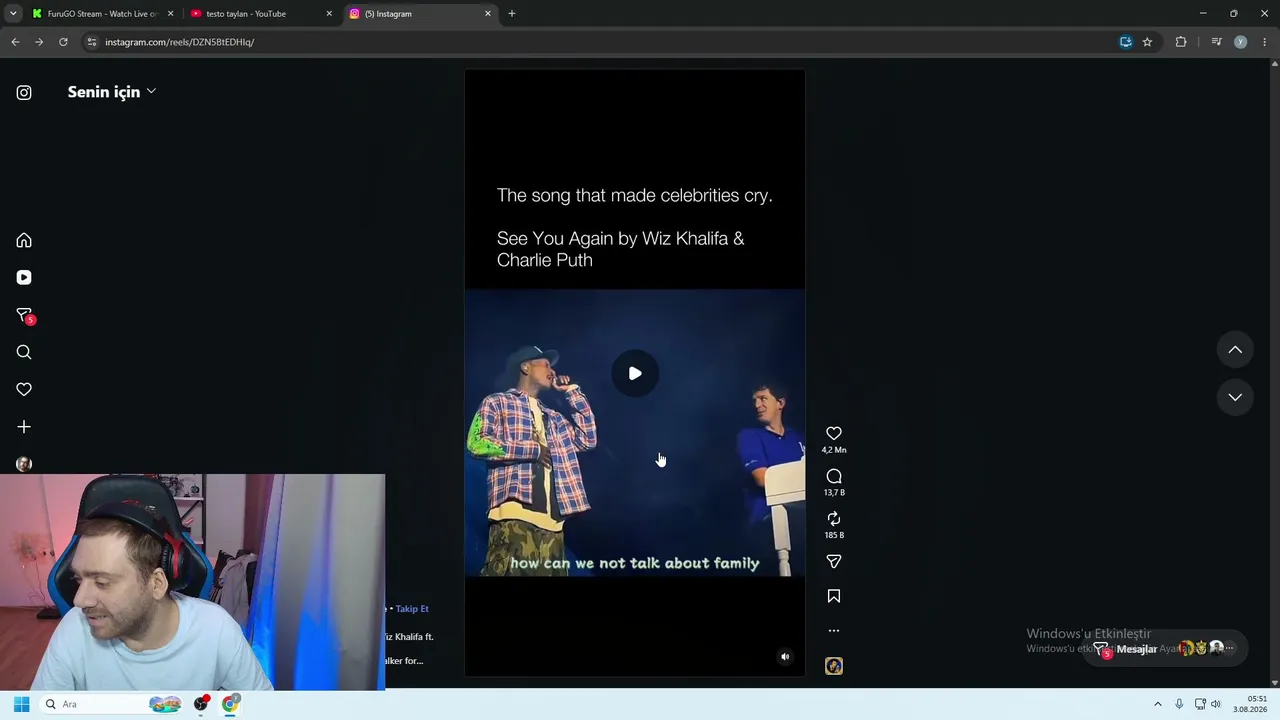Show hidden tray icons chevron
The height and width of the screenshot is (720, 1280).
(x=1158, y=704)
